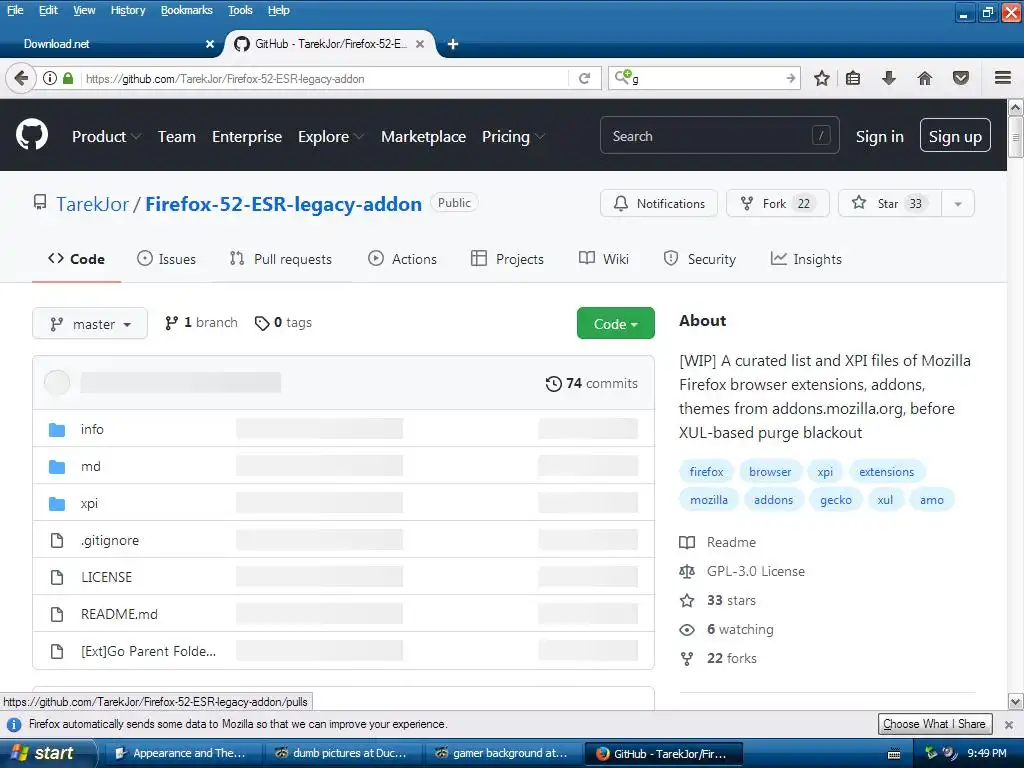Click the Notifications button
Viewport: 1024px width, 768px height.
(x=659, y=204)
